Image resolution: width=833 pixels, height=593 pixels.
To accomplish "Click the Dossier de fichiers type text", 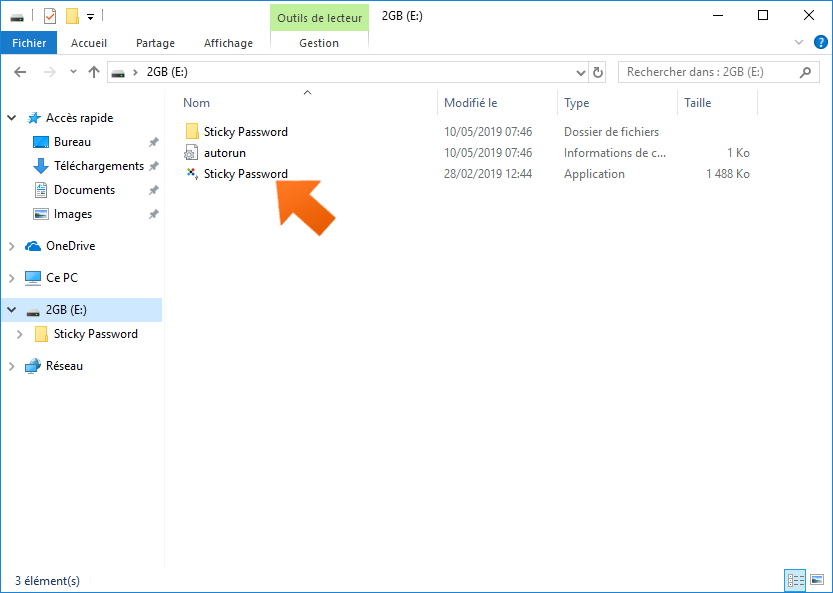I will [x=611, y=132].
